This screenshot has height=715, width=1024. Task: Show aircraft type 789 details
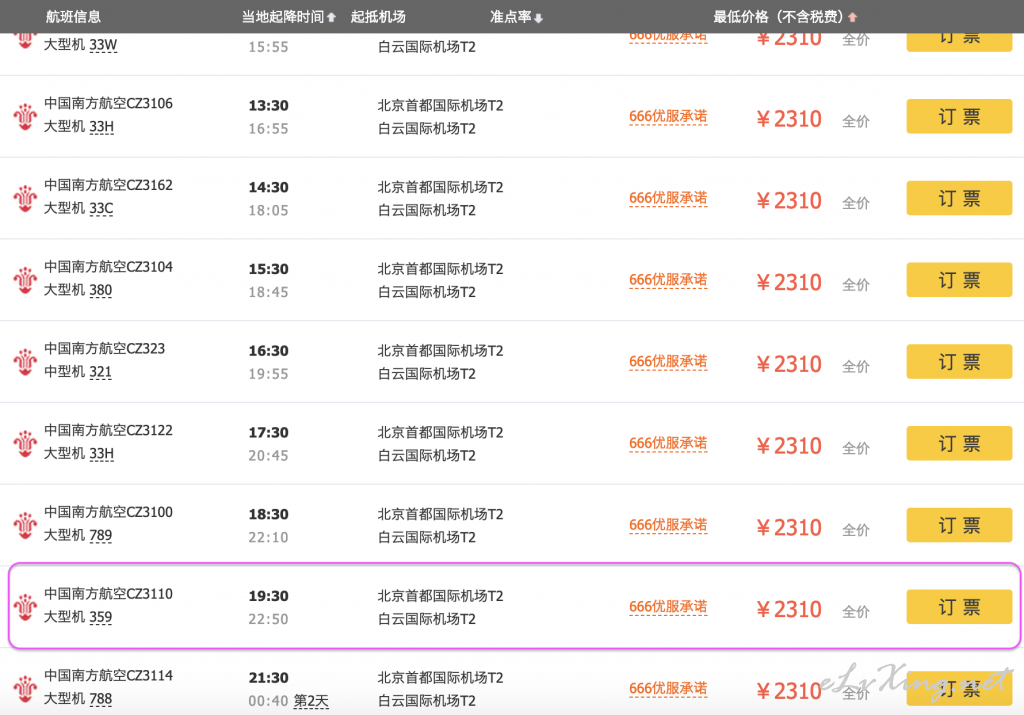[101, 535]
